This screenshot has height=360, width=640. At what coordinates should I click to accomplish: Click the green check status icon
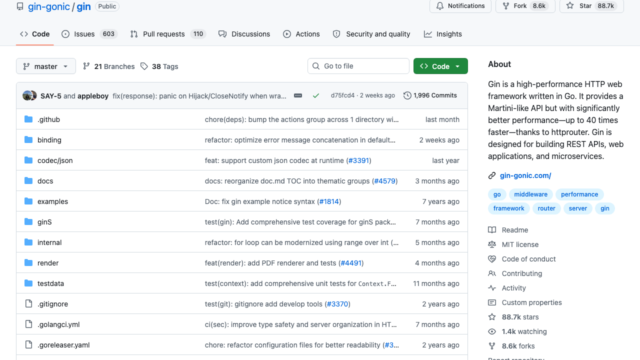click(x=316, y=96)
